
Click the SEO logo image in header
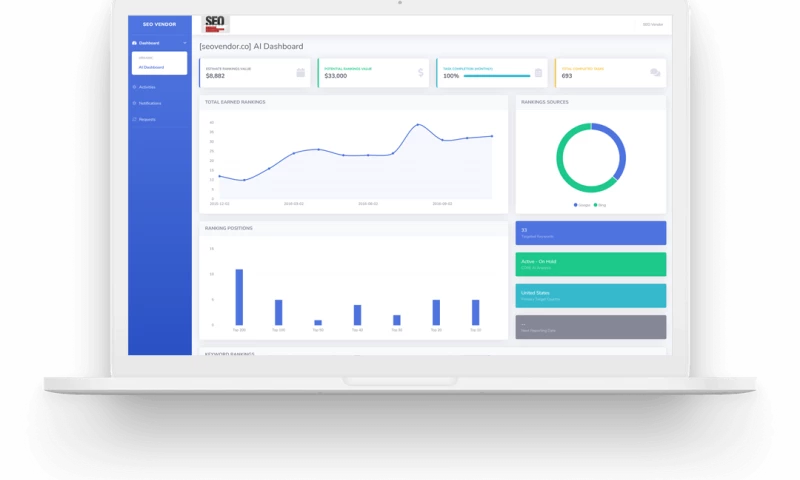coord(215,24)
